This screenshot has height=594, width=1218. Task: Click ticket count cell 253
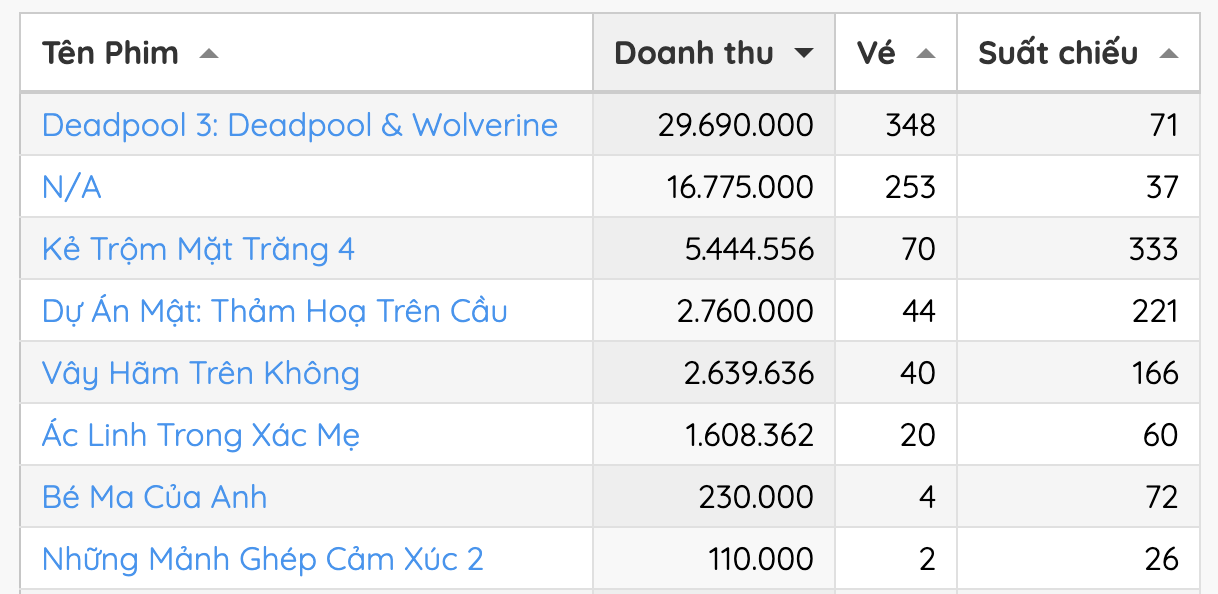click(910, 187)
